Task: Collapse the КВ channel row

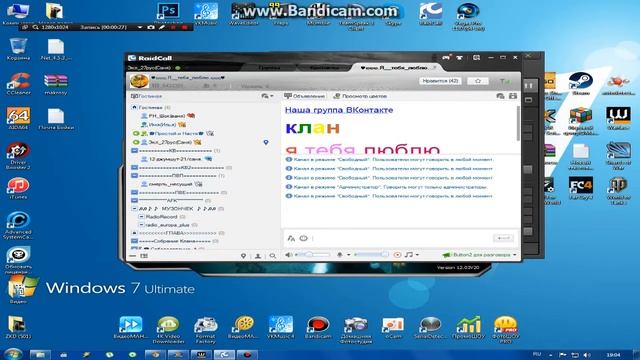Action: pyautogui.click(x=134, y=151)
